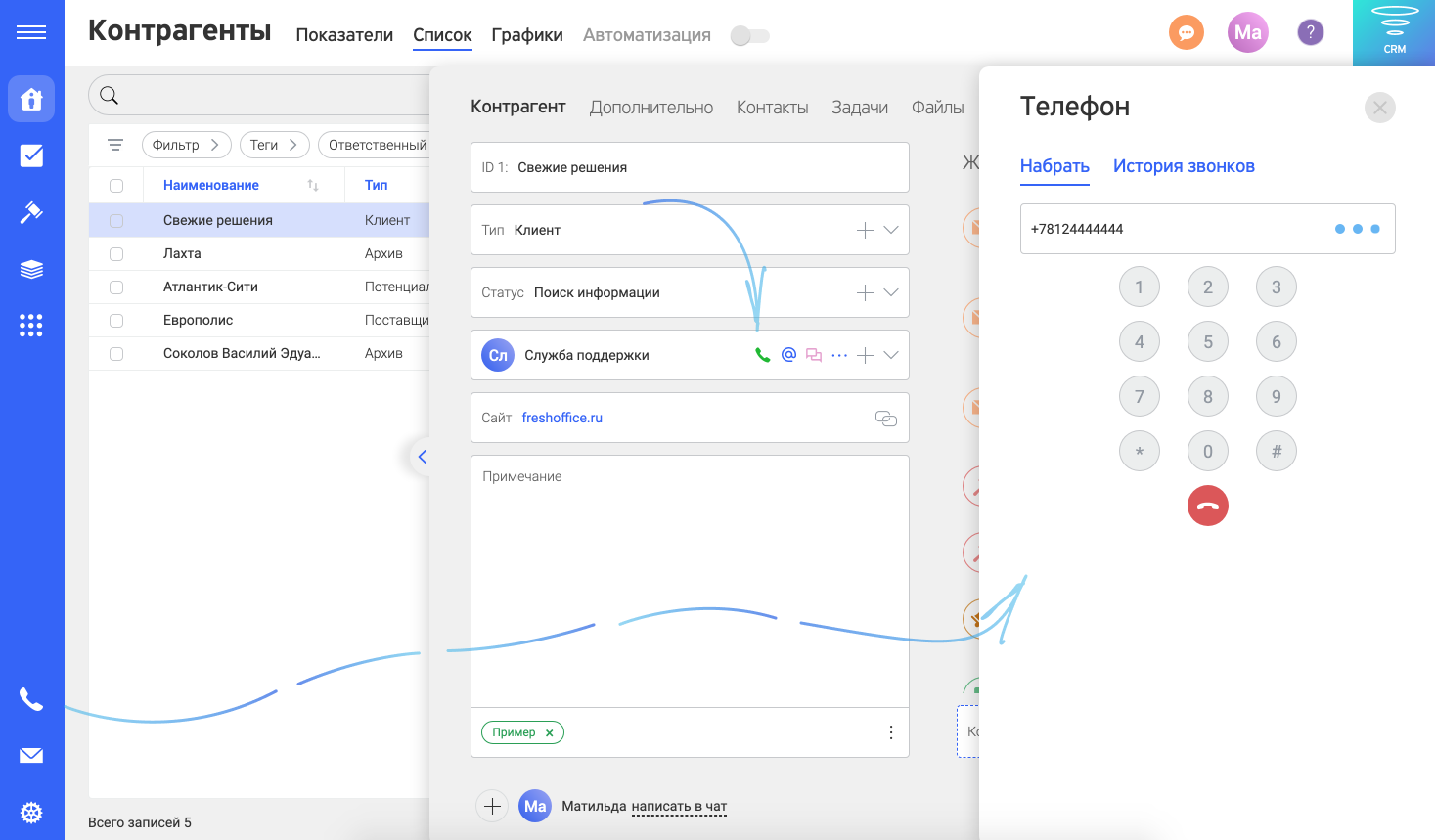Open telephony from the sidebar phone icon
1435x840 pixels.
[x=30, y=700]
